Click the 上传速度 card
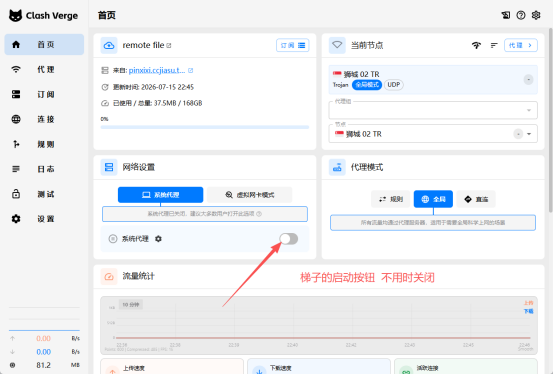Screen dimensions: 554x375 (x=172, y=367)
